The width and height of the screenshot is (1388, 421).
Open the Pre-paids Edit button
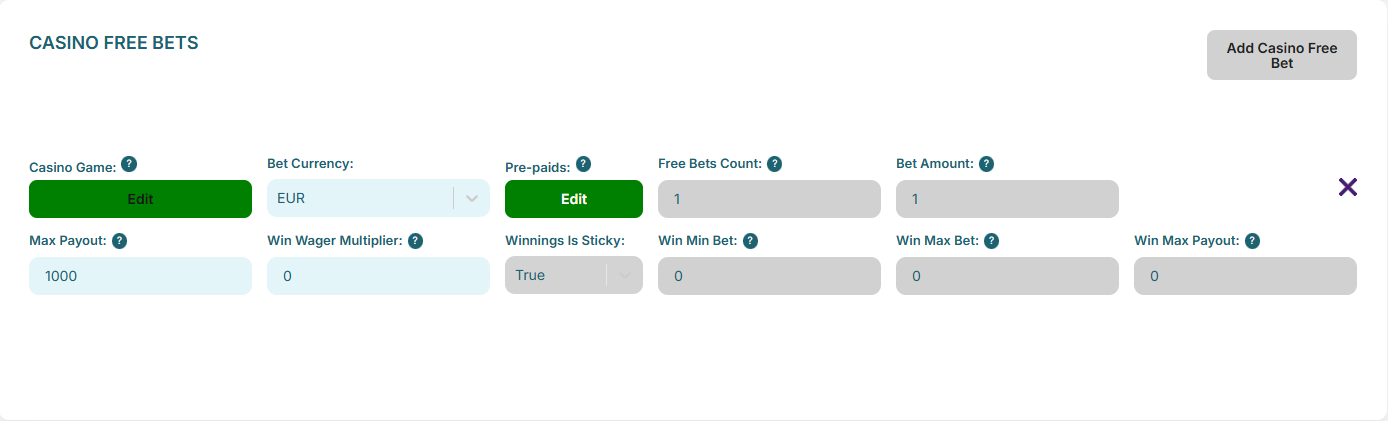(574, 199)
